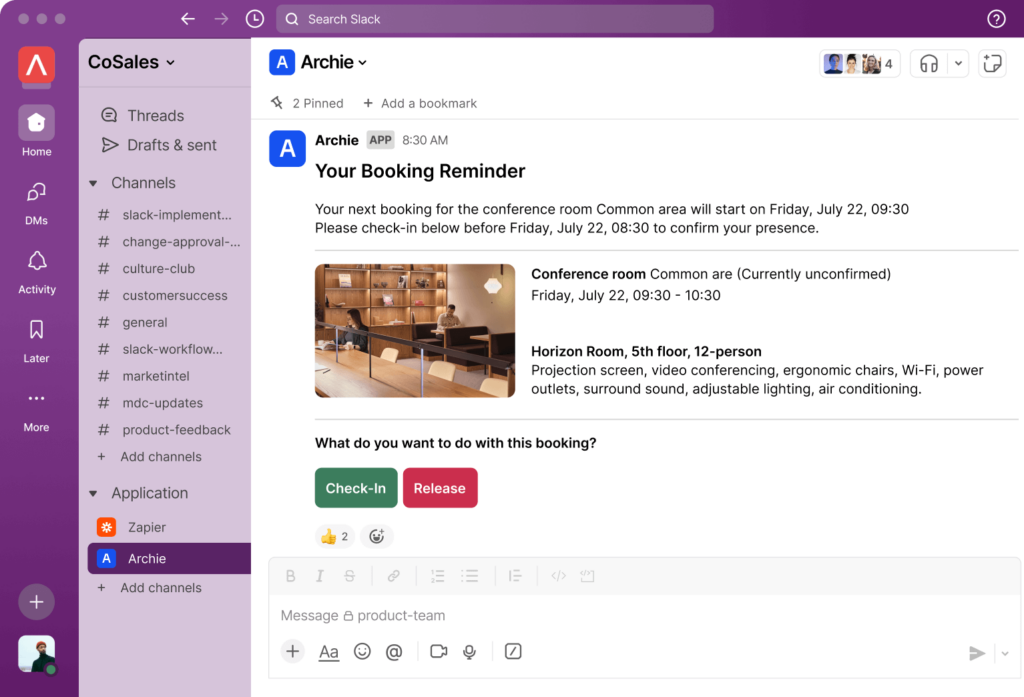
Task: Open the slash shortcuts icon in composer
Action: coord(513,651)
